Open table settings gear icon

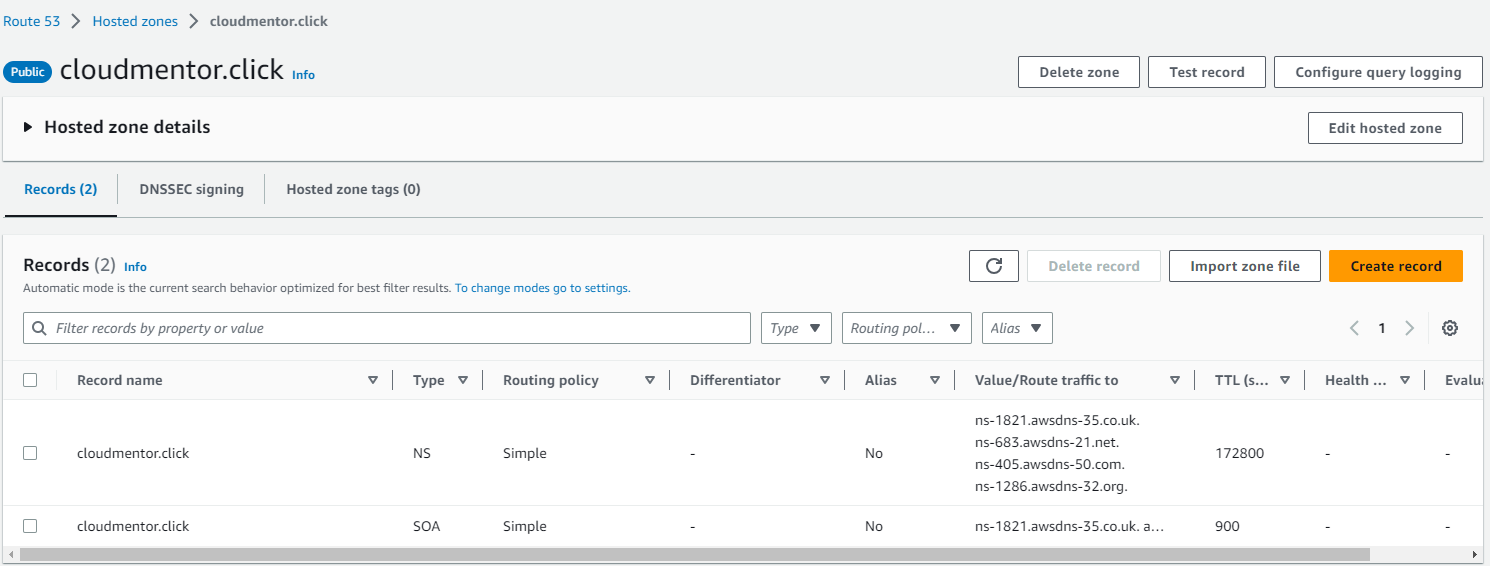coord(1449,328)
